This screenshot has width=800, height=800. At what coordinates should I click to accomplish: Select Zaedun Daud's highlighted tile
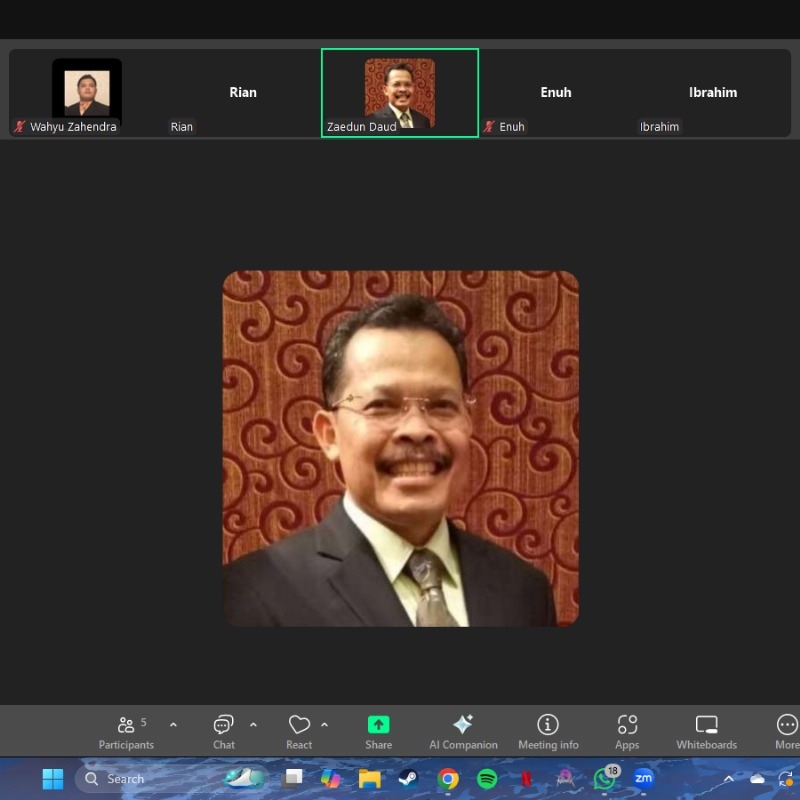click(400, 92)
